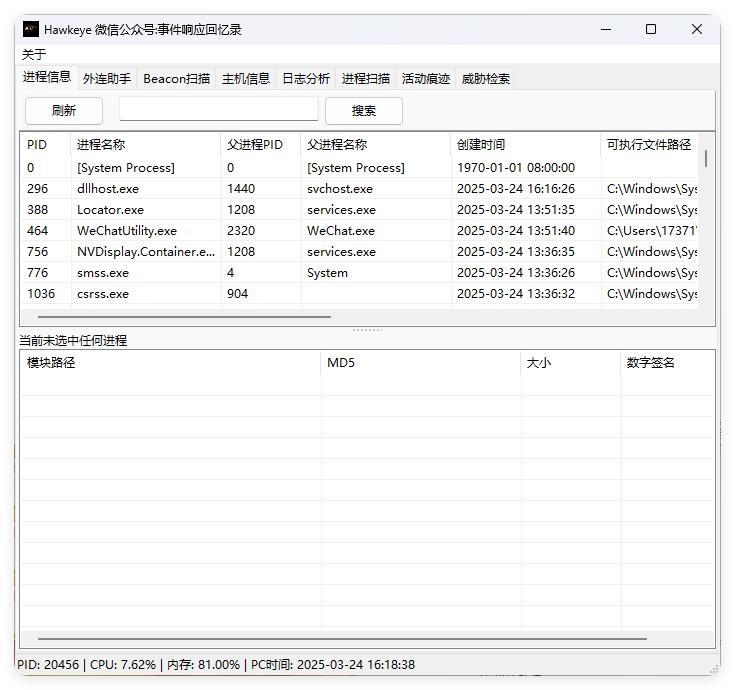The width and height of the screenshot is (735, 690).
Task: Focus the process search input field
Action: [x=219, y=109]
